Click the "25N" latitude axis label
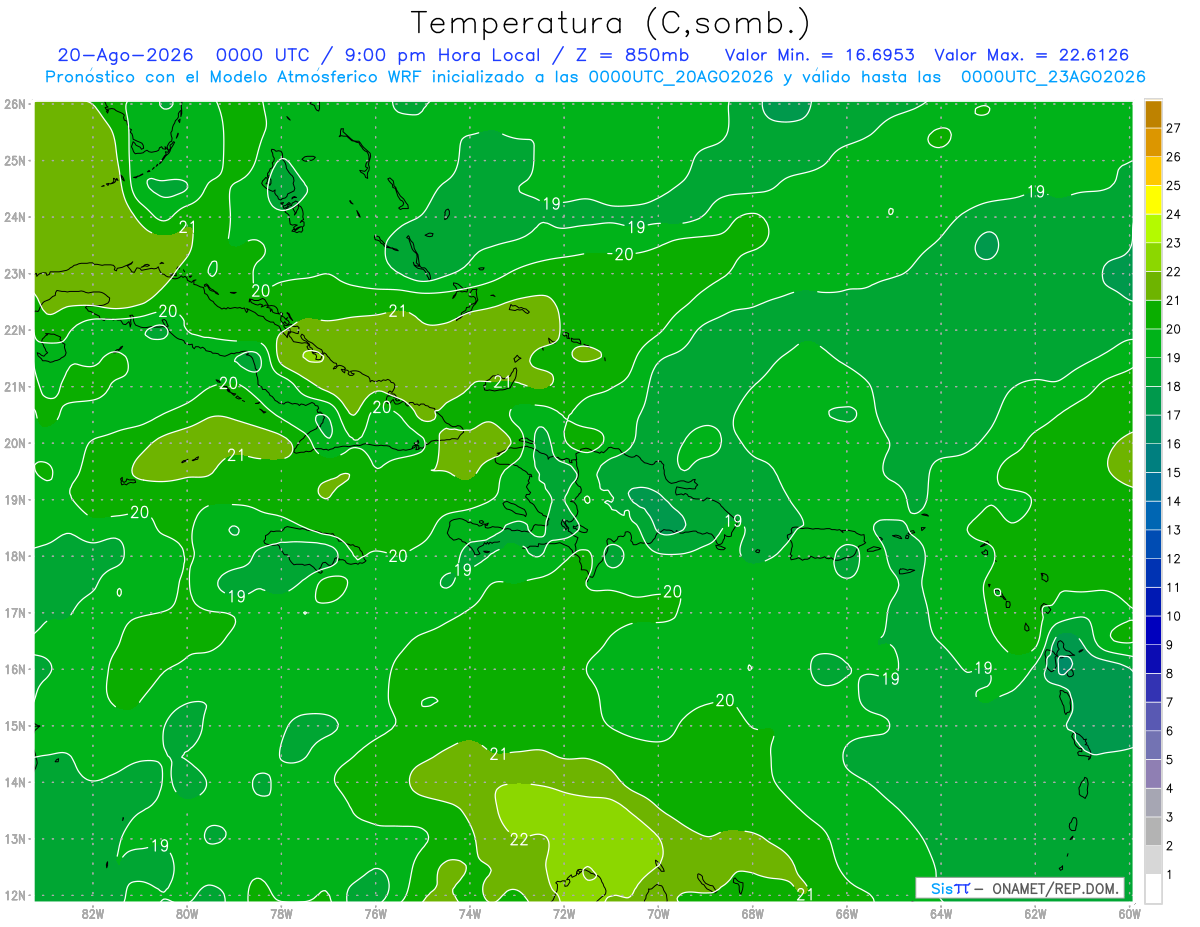The width and height of the screenshot is (1200, 927). 15,160
